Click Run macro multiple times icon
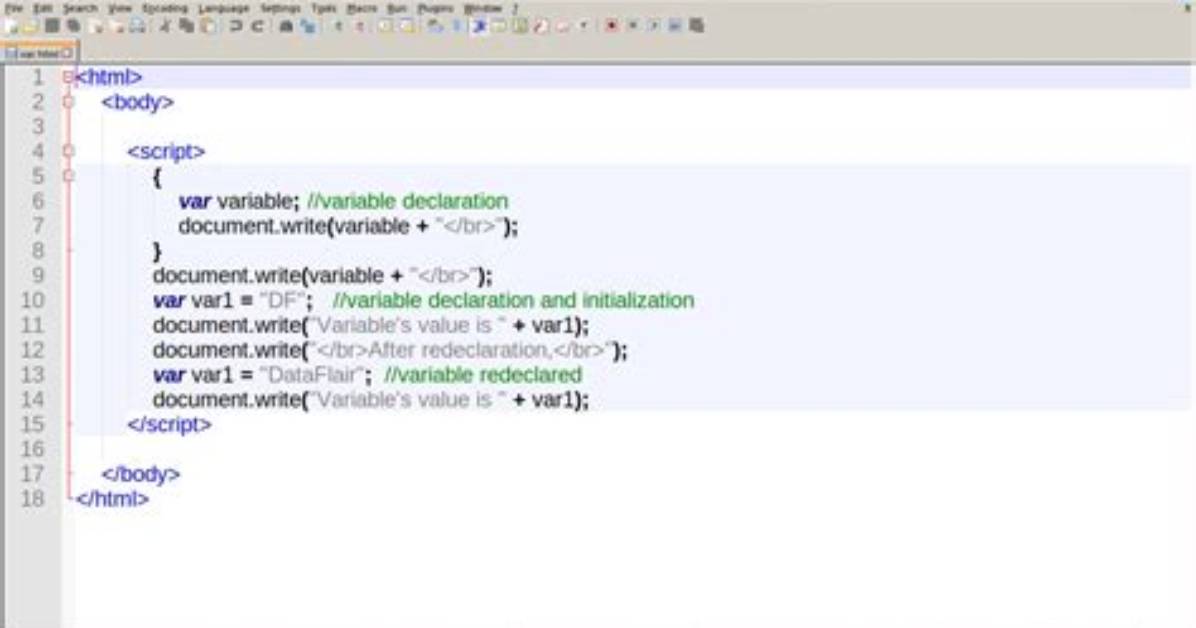The width and height of the screenshot is (1196, 628). coord(675,26)
